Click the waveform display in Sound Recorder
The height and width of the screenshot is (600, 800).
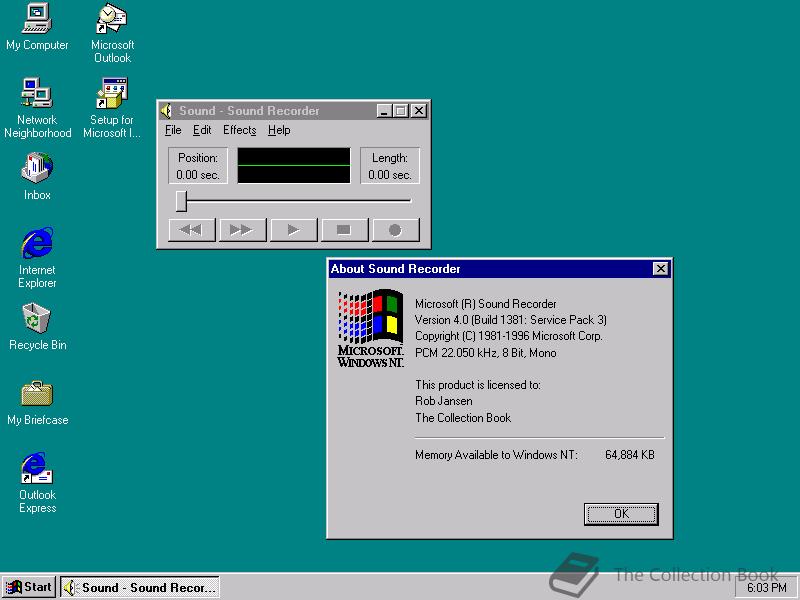[294, 165]
